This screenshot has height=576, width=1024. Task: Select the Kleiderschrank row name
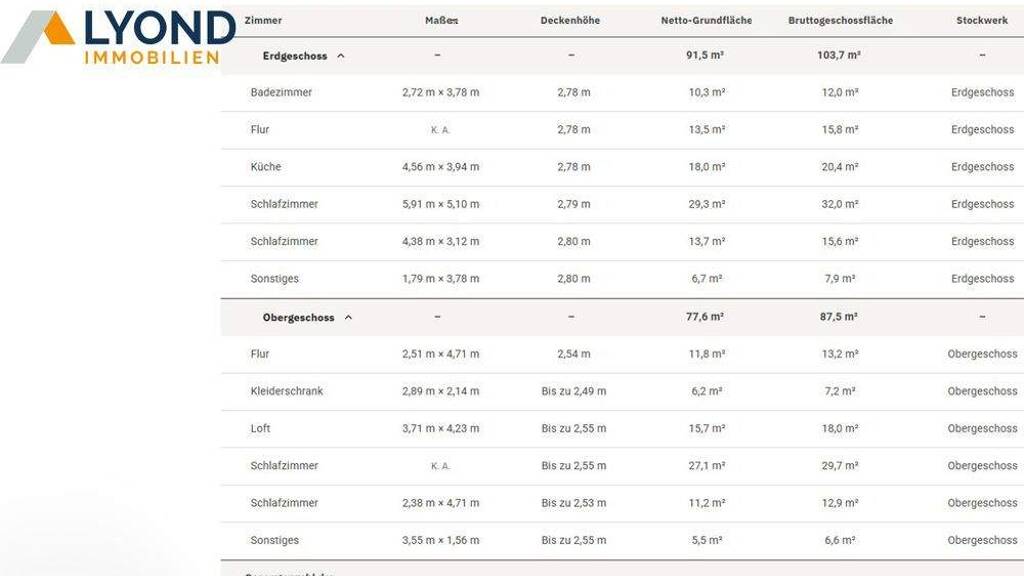tap(286, 391)
